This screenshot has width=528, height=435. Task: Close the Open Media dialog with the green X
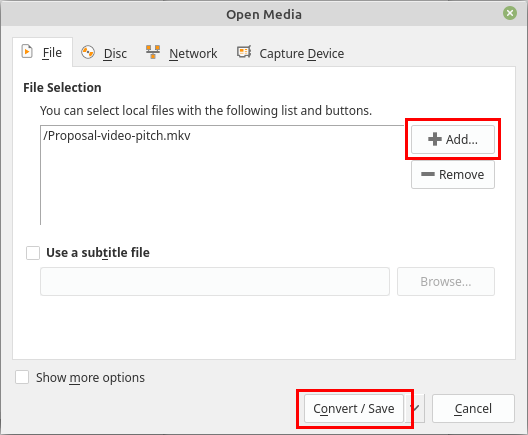coord(510,13)
